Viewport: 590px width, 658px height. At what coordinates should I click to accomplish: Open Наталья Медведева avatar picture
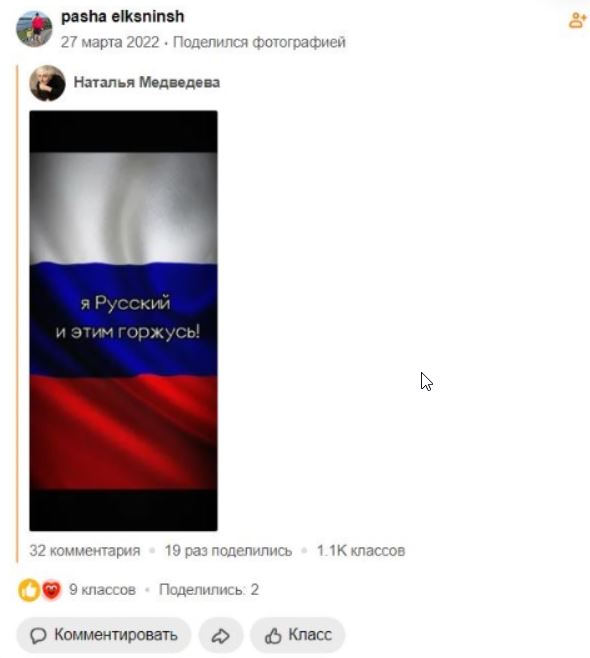pos(47,83)
